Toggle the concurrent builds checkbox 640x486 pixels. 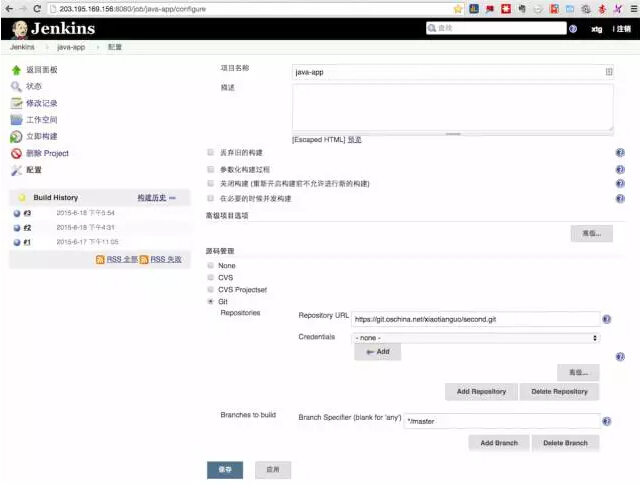(x=211, y=198)
